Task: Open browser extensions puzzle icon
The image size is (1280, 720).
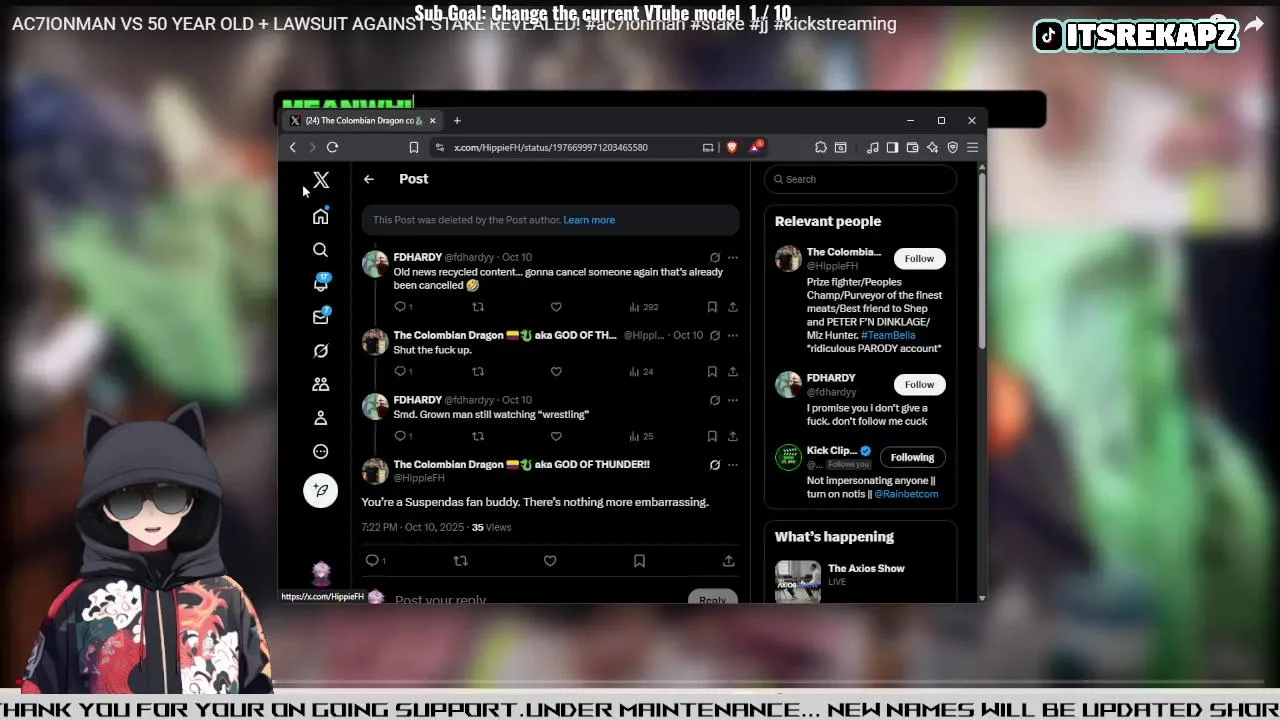Action: (x=821, y=147)
